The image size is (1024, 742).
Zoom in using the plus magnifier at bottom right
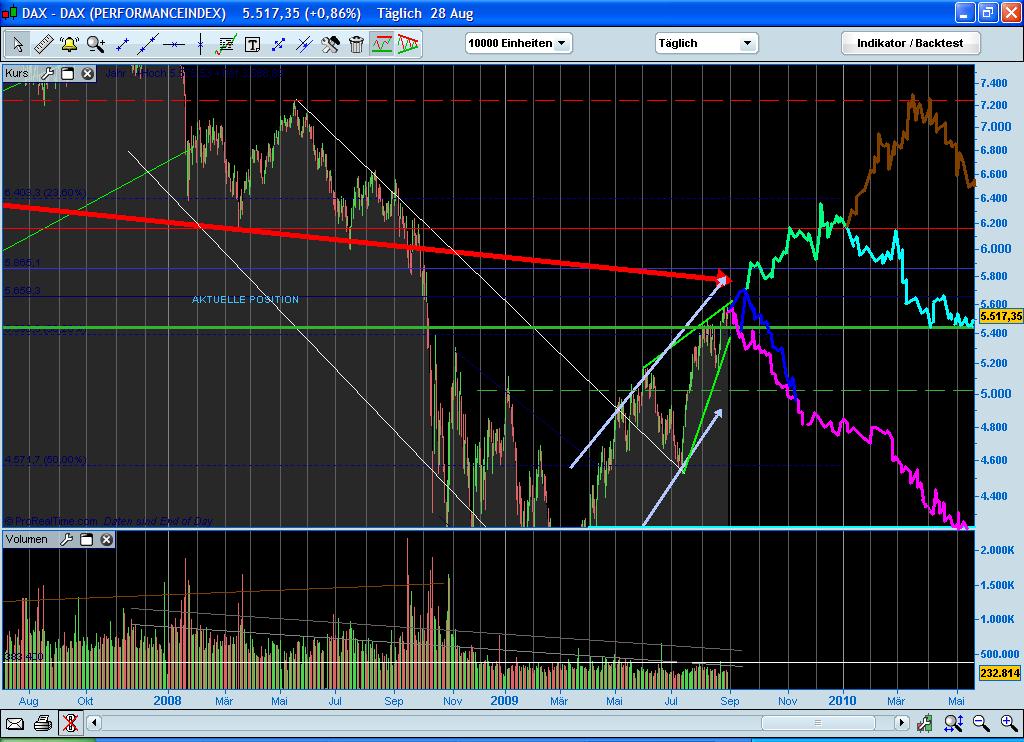(x=1005, y=723)
